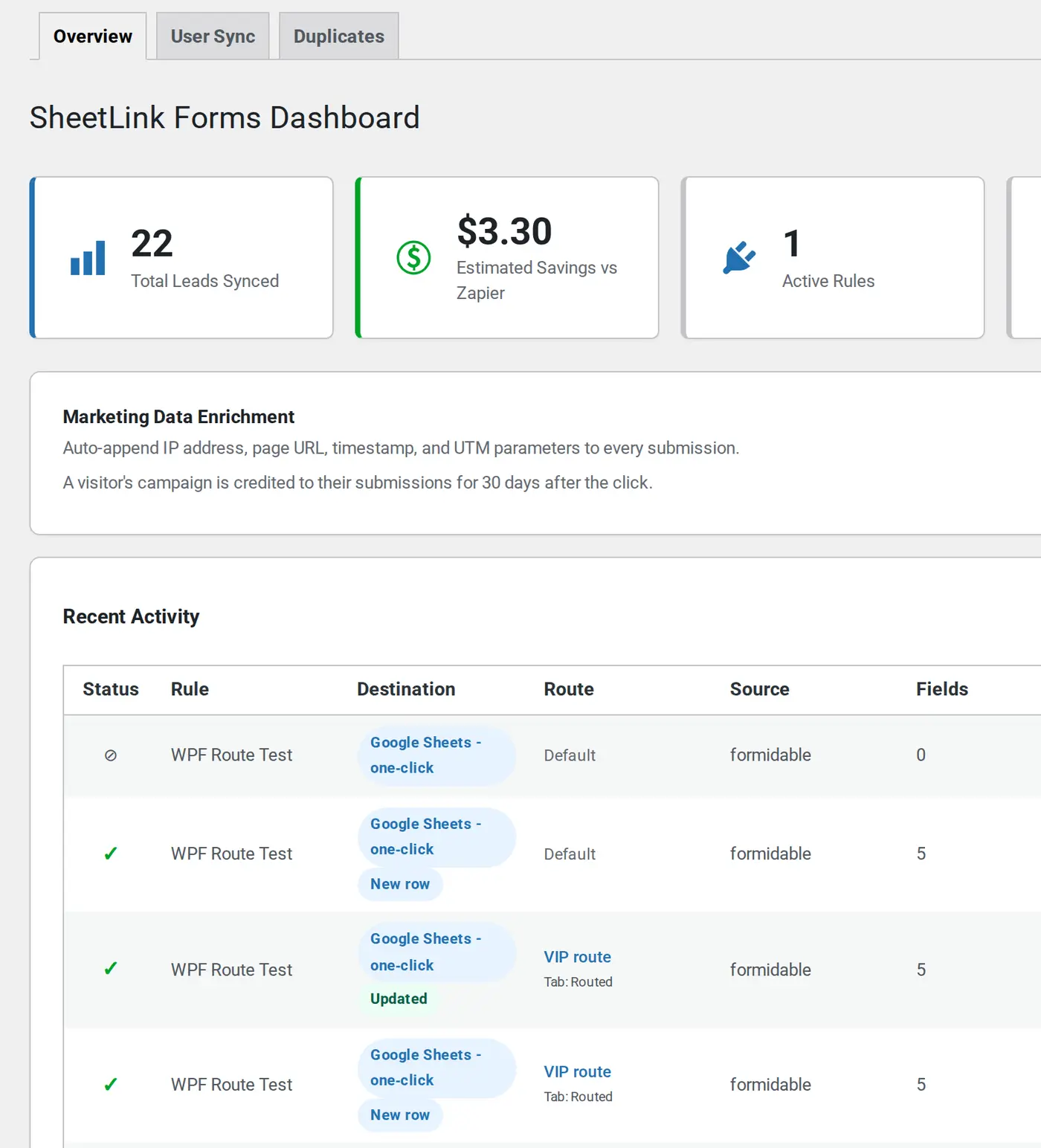Click the VIP route link in the last row
Viewport: 1041px width, 1148px height.
(577, 1071)
